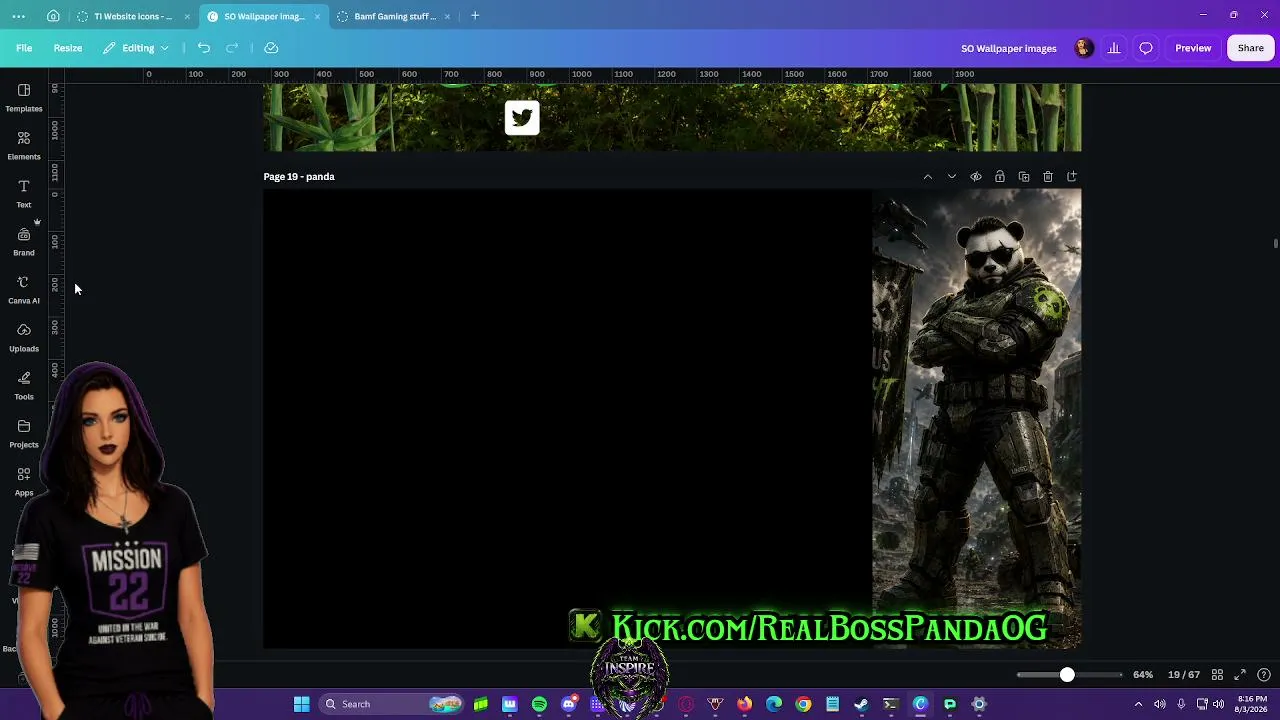Screen dimensions: 1280x720
Task: Open the Templates panel in the sidebar
Action: coord(24,97)
